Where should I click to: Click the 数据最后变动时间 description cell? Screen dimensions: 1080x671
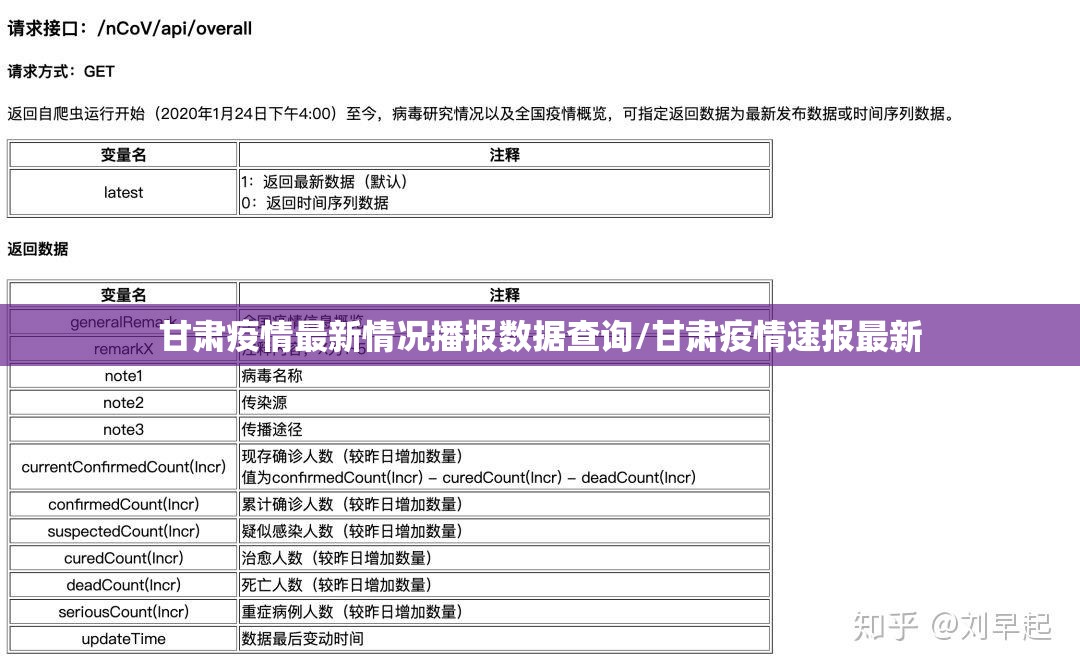coord(302,639)
